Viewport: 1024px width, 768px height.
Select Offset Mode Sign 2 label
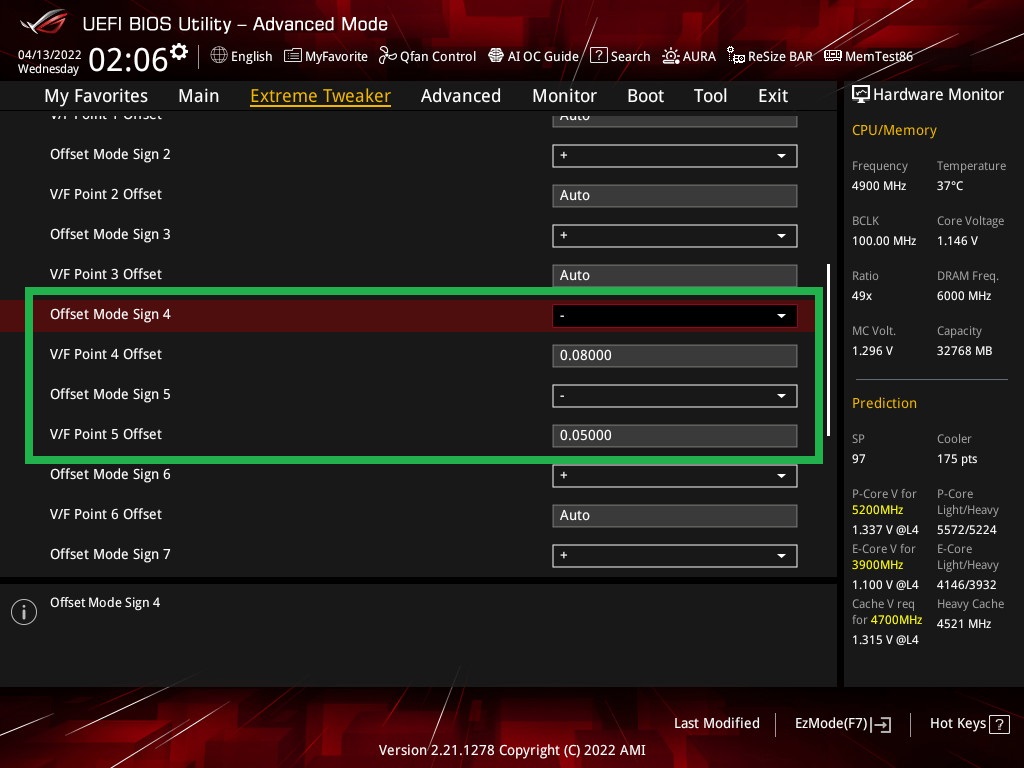coord(110,154)
